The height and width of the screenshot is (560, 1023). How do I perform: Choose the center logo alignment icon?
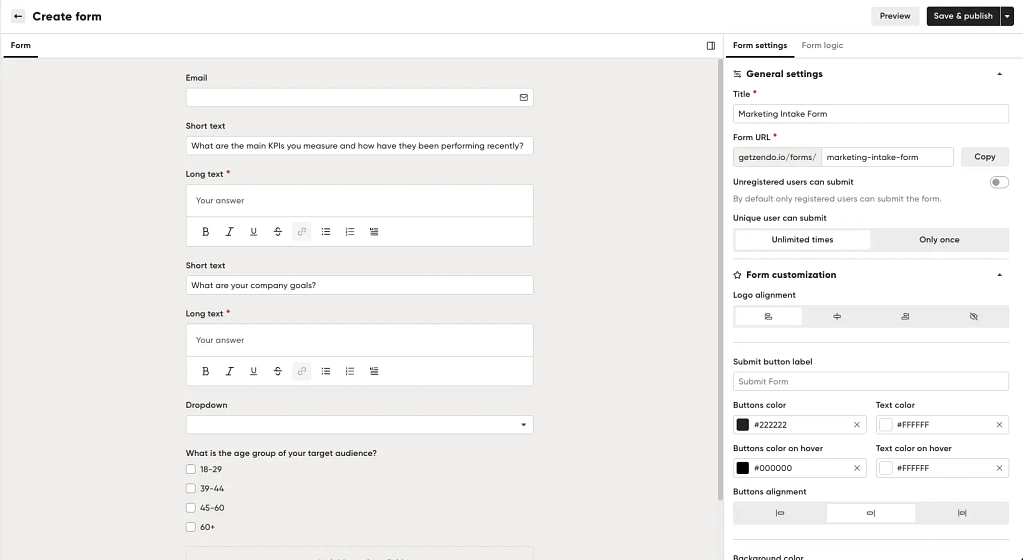pos(836,317)
